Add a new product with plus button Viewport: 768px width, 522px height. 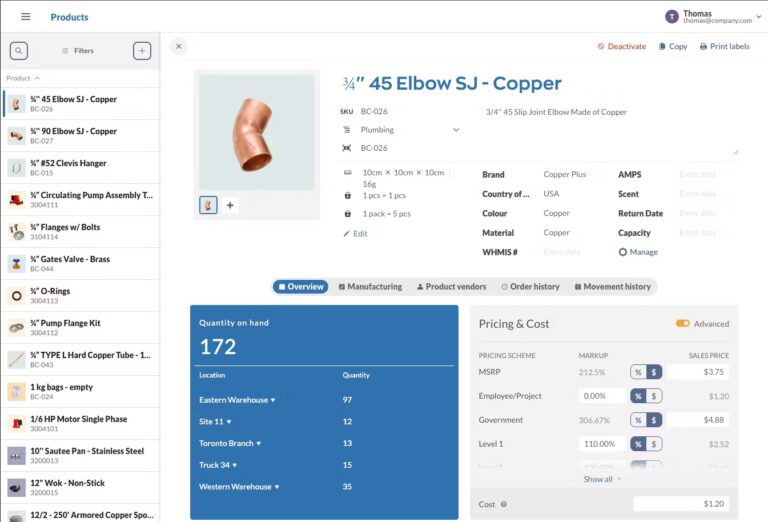click(x=142, y=50)
